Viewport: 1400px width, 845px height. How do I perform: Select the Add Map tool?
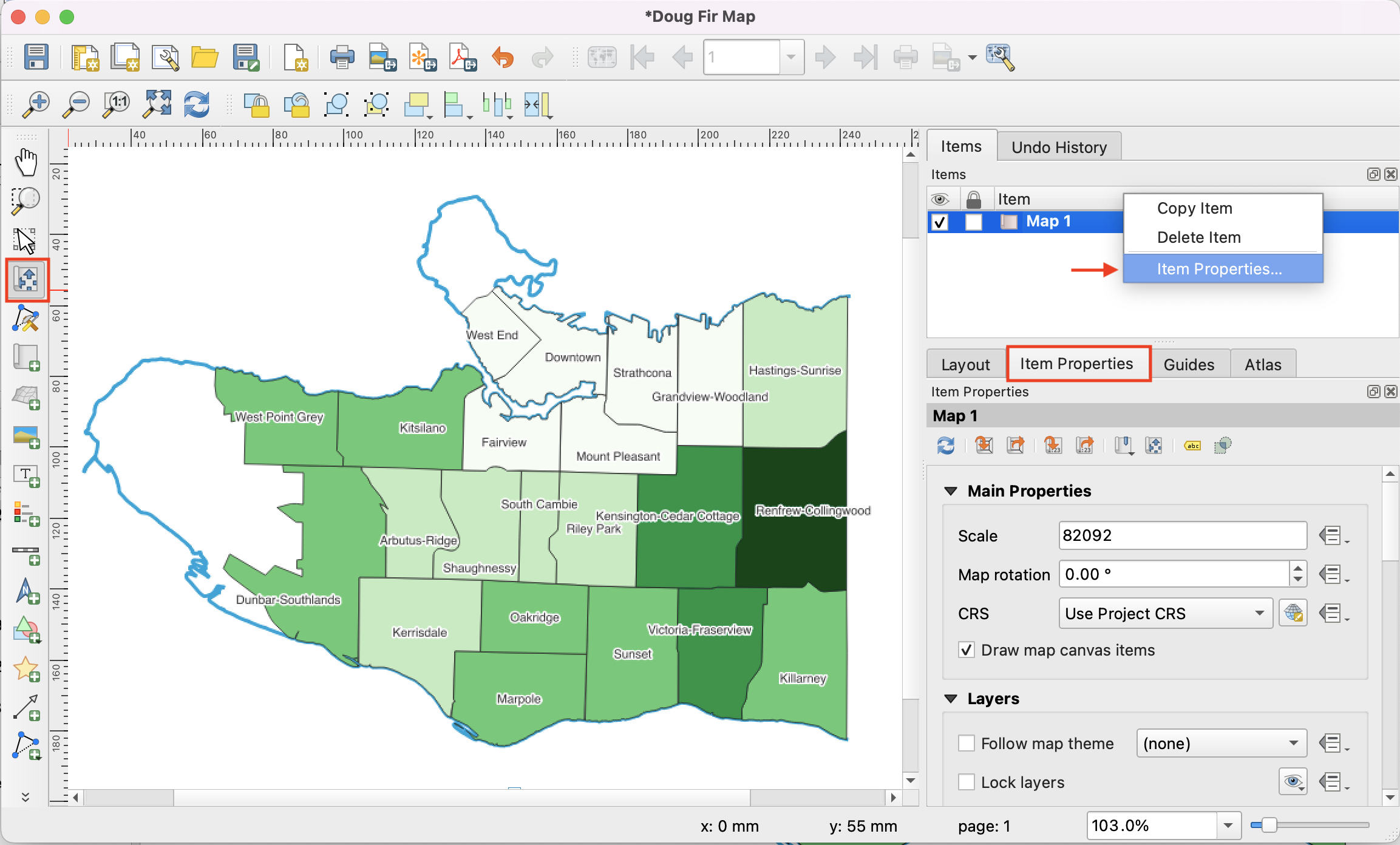click(25, 358)
